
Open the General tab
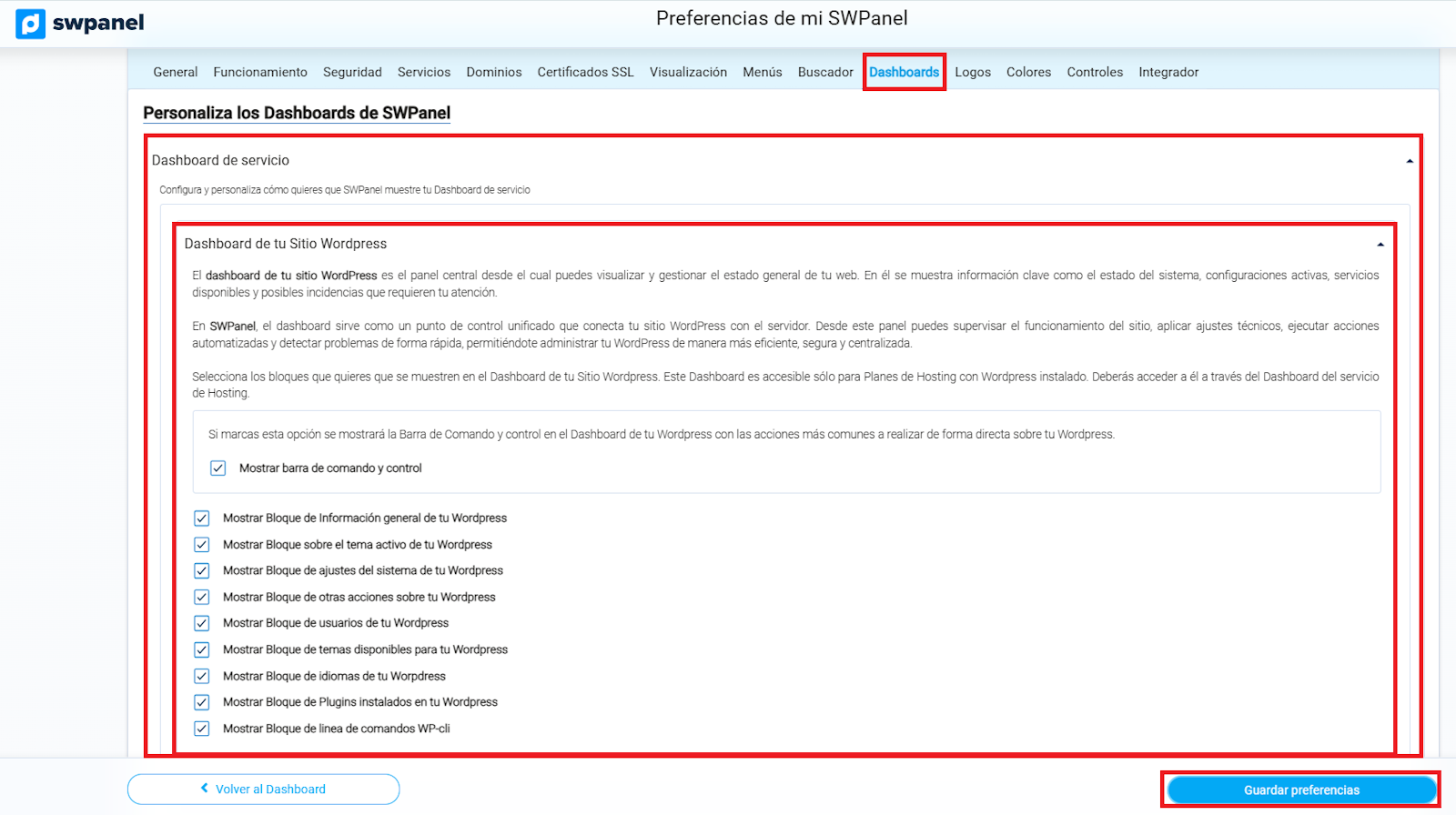tap(175, 72)
